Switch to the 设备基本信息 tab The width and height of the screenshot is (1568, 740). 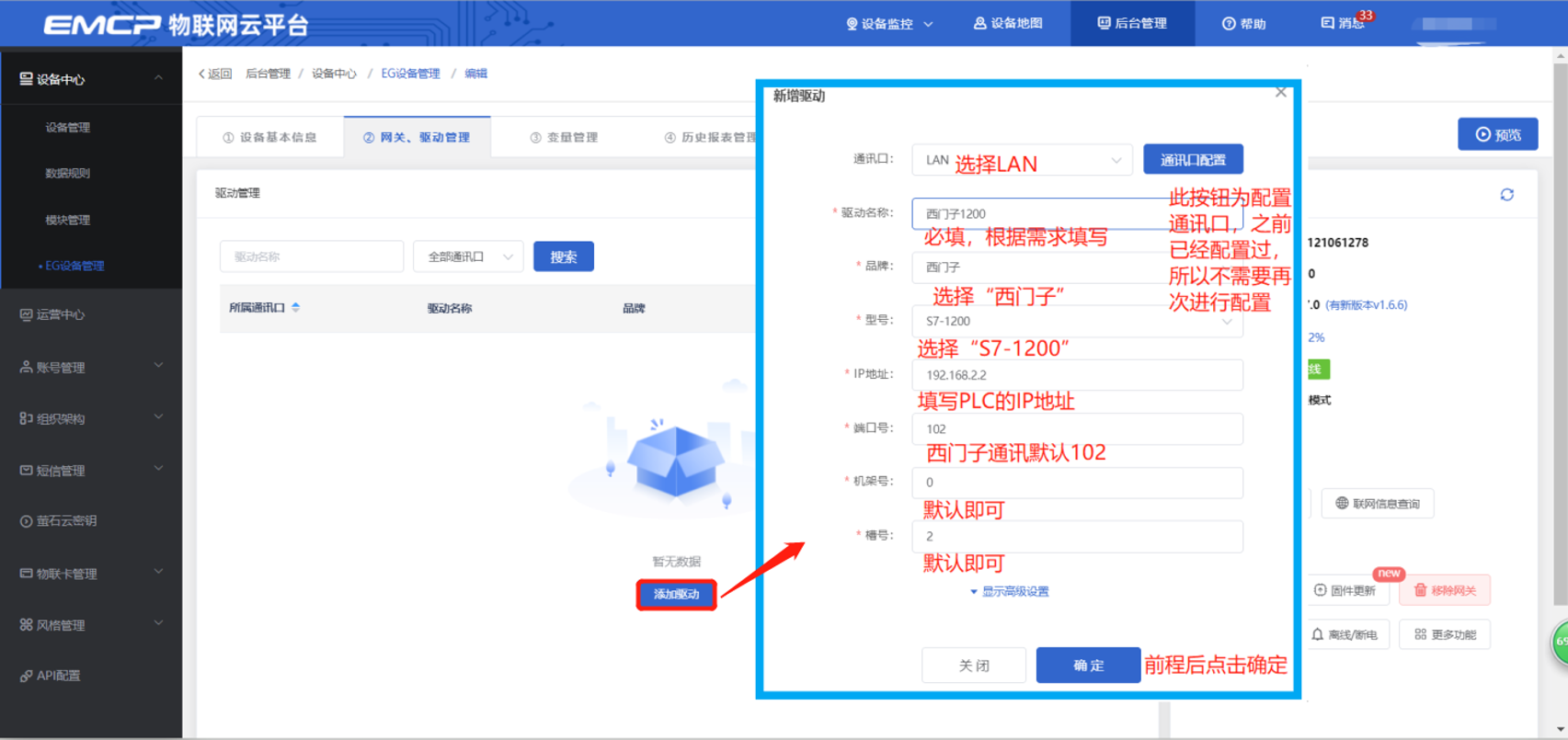pyautogui.click(x=269, y=137)
